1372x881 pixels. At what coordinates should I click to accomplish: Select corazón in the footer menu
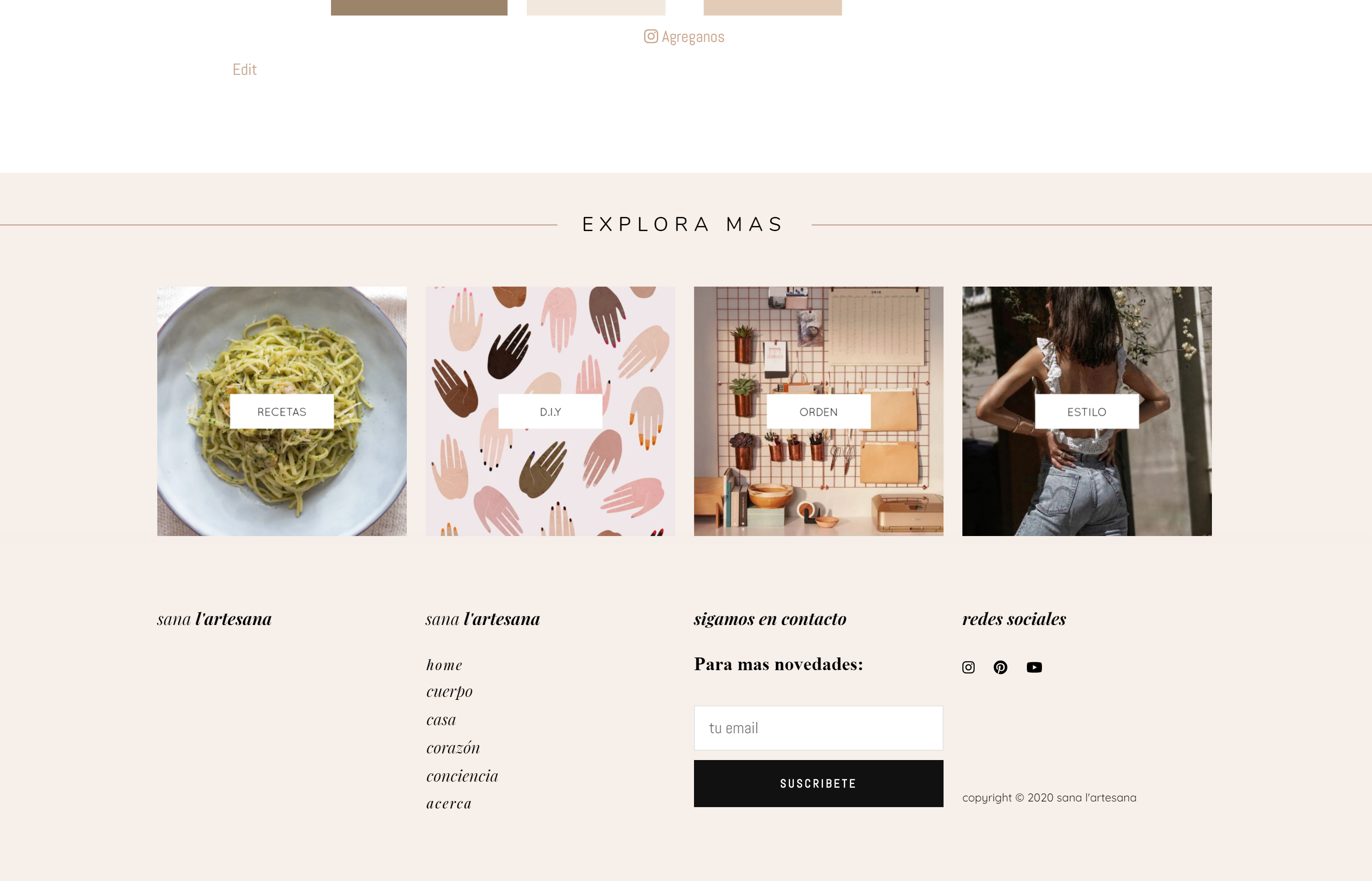point(453,747)
